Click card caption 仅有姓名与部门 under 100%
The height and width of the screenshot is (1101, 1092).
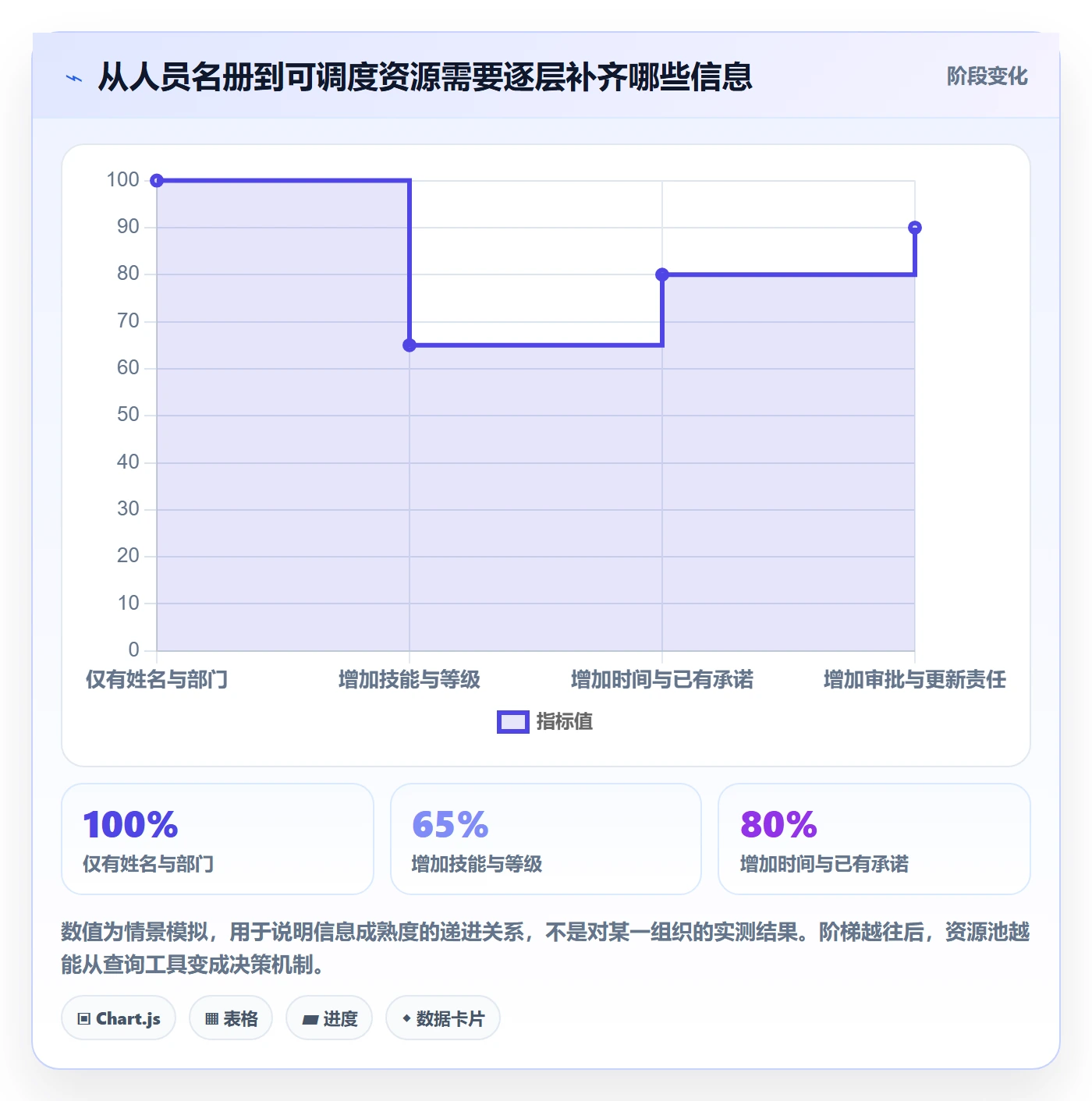(x=148, y=864)
